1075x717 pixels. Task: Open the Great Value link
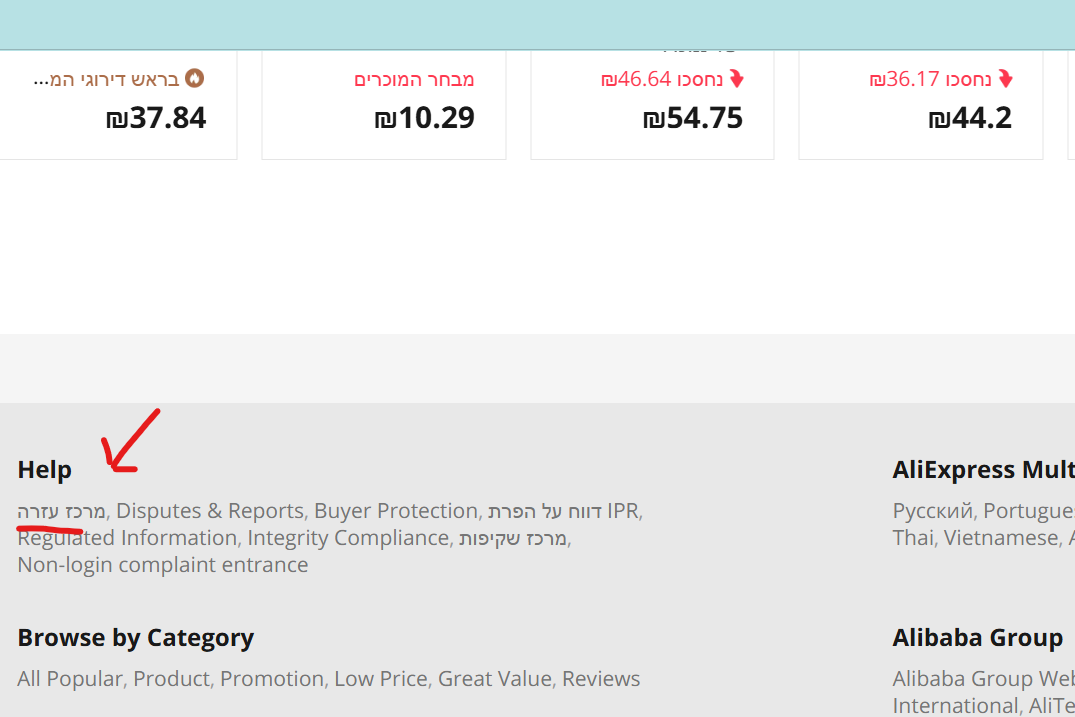click(494, 679)
